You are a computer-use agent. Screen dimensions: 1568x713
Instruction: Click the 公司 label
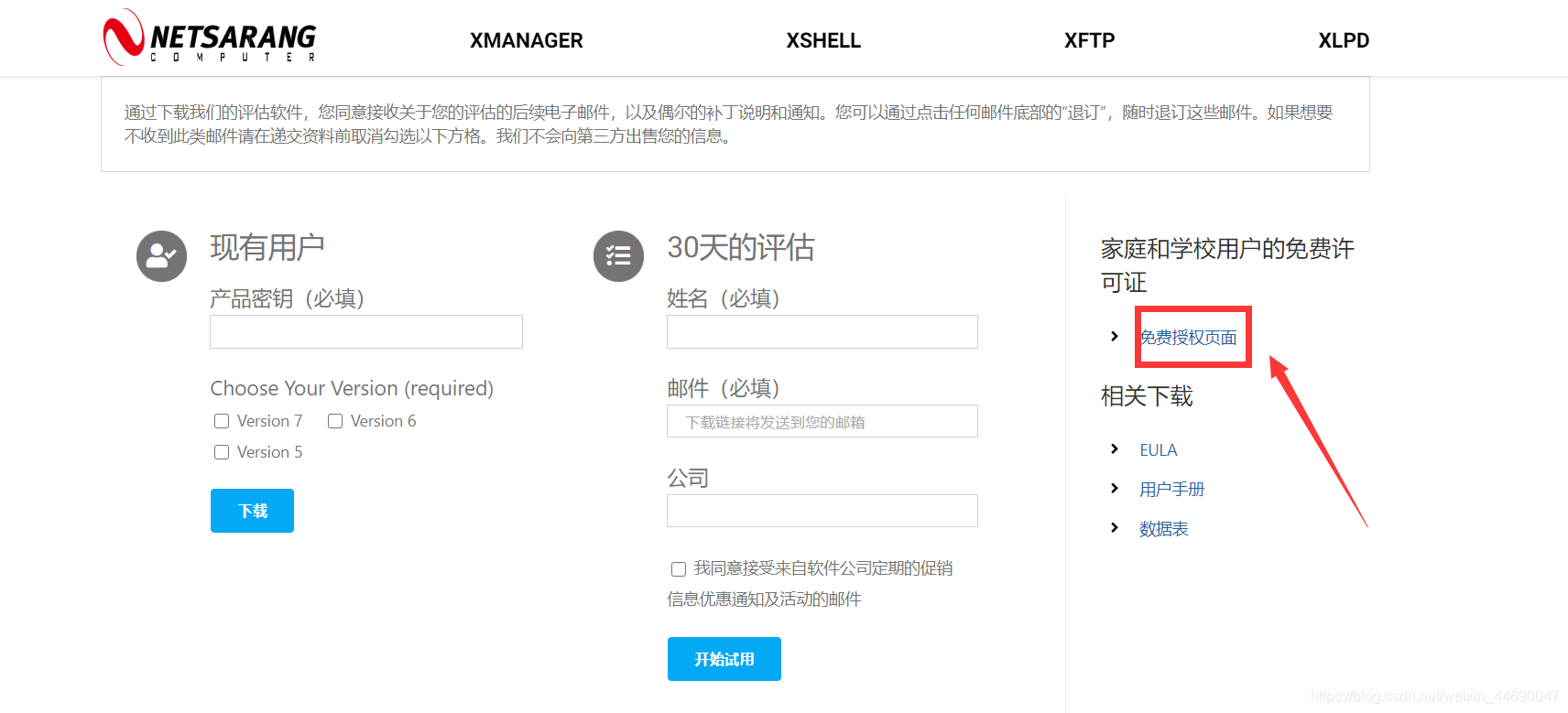click(688, 478)
